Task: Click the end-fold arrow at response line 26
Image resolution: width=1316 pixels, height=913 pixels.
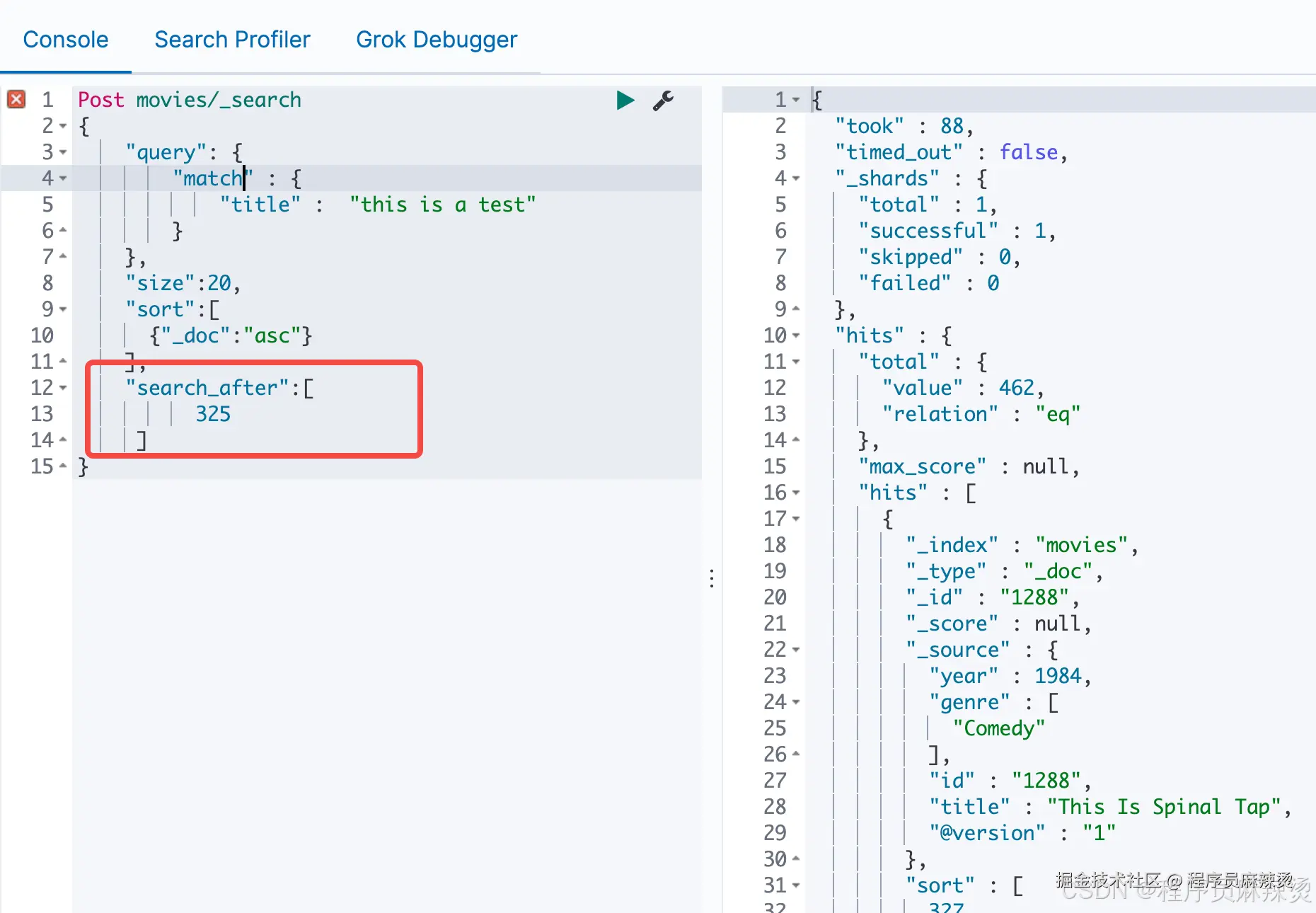Action: (x=796, y=754)
